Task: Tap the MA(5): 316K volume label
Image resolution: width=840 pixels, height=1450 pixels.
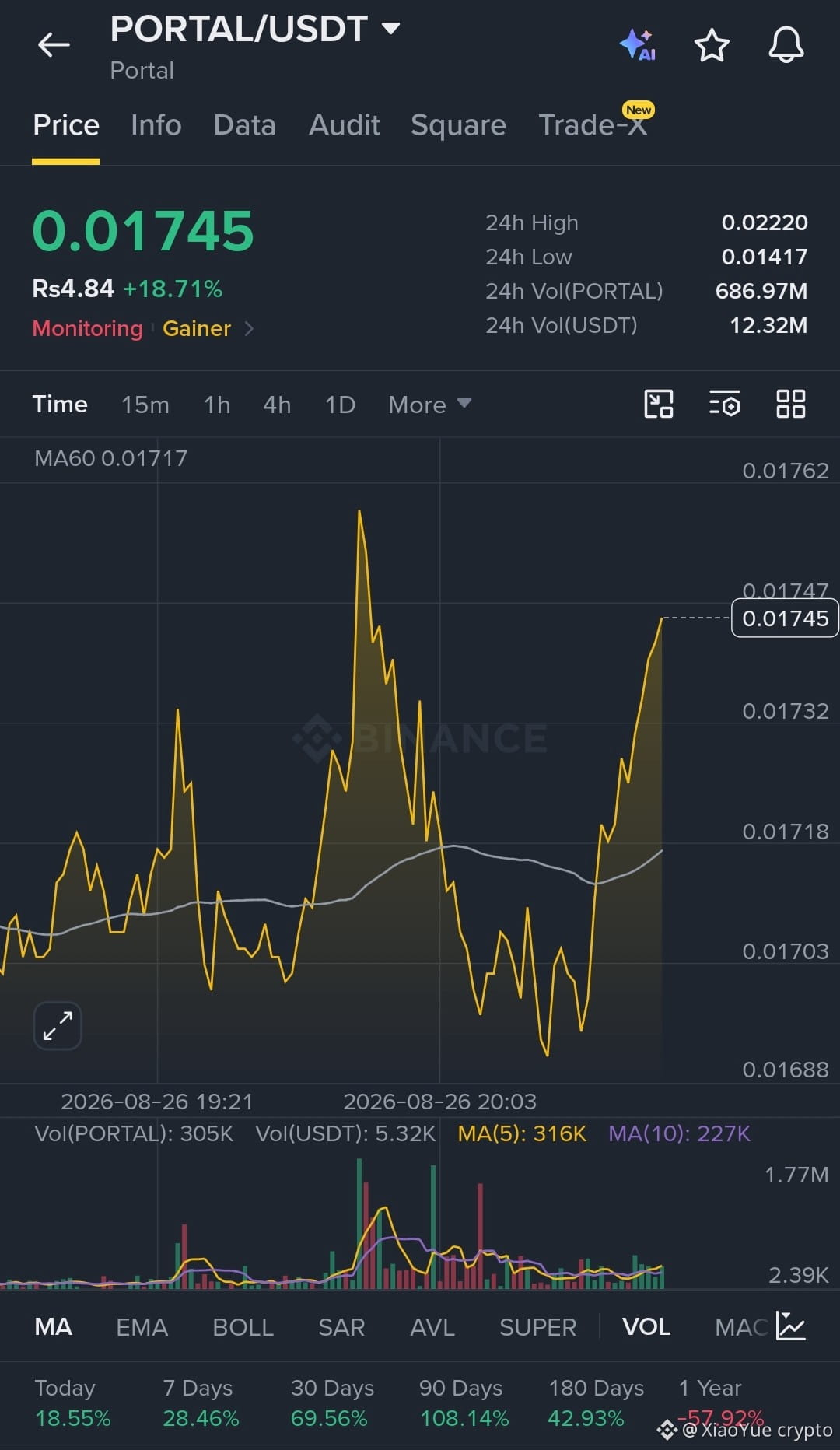Action: point(522,1133)
